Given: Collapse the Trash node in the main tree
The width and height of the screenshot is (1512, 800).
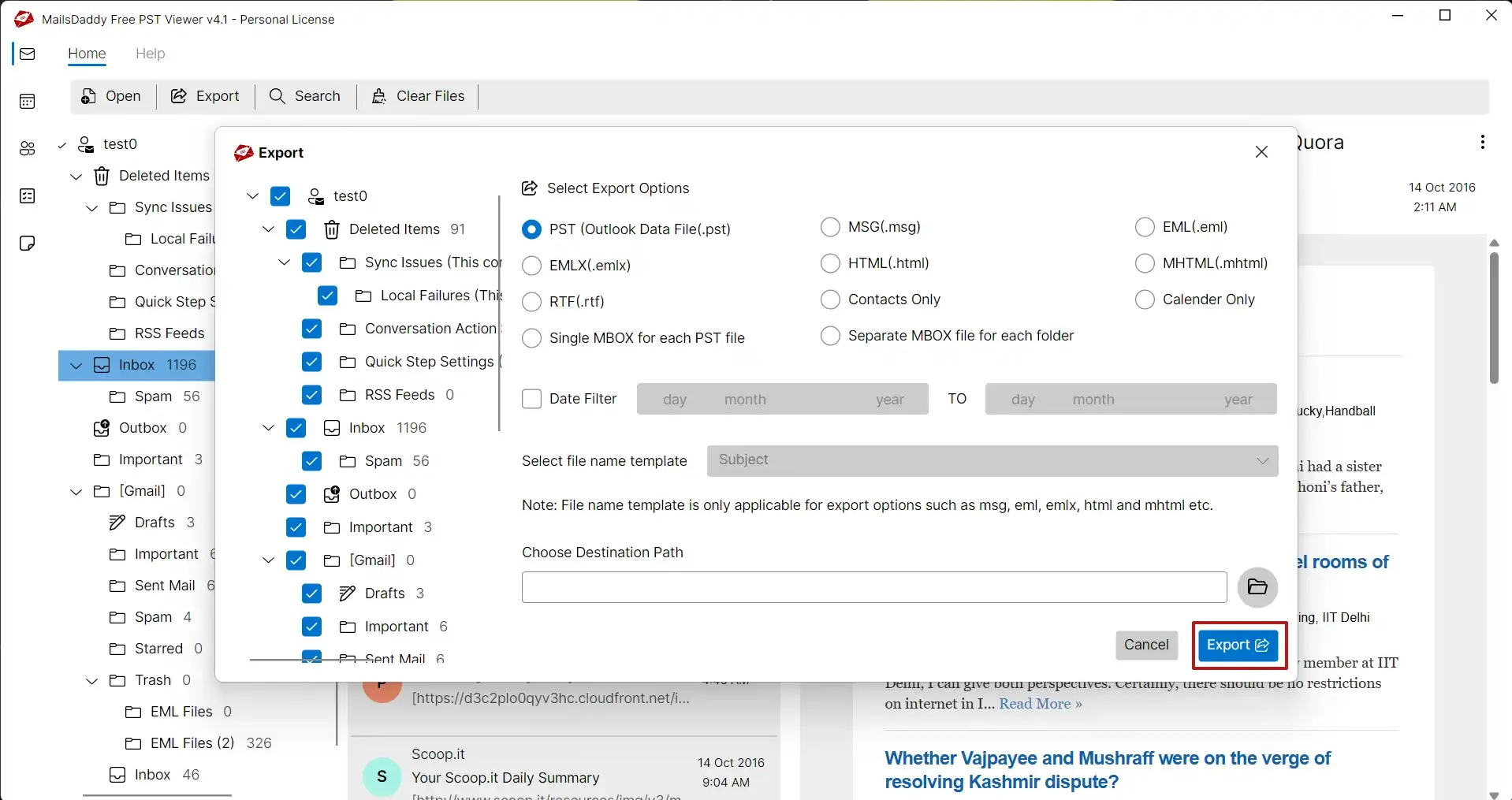Looking at the screenshot, I should point(92,680).
